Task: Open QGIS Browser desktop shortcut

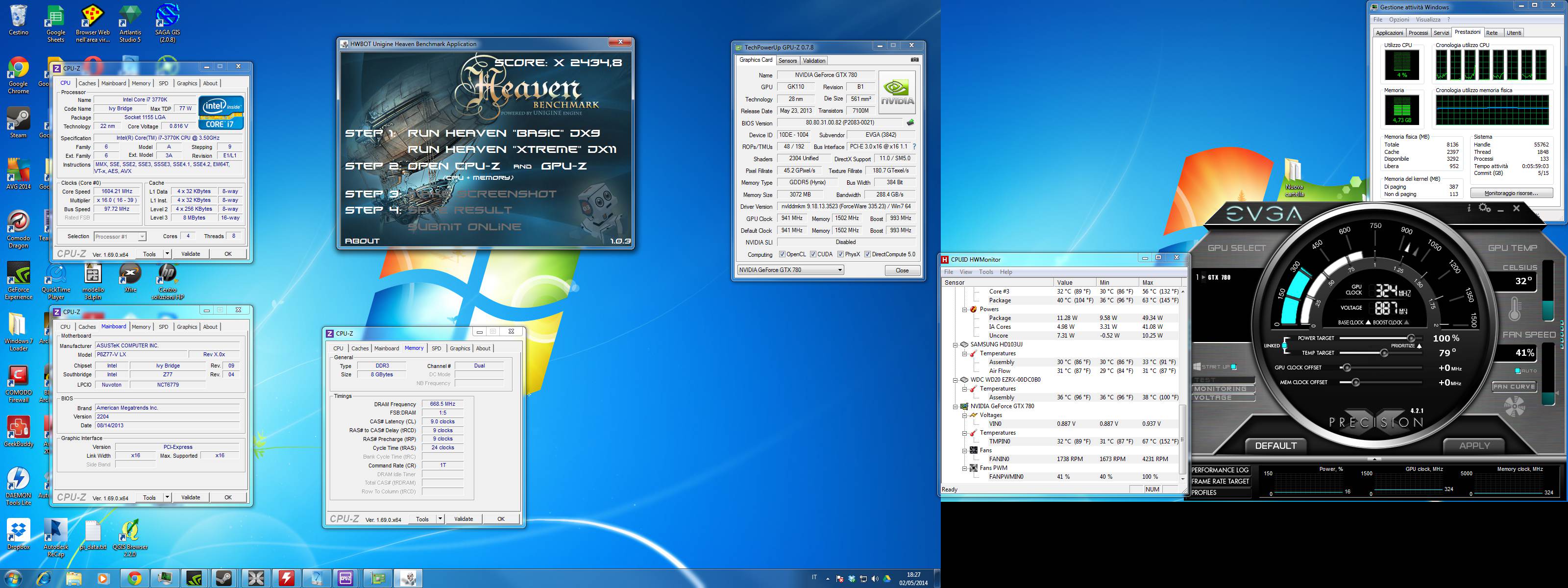Action: 130,538
